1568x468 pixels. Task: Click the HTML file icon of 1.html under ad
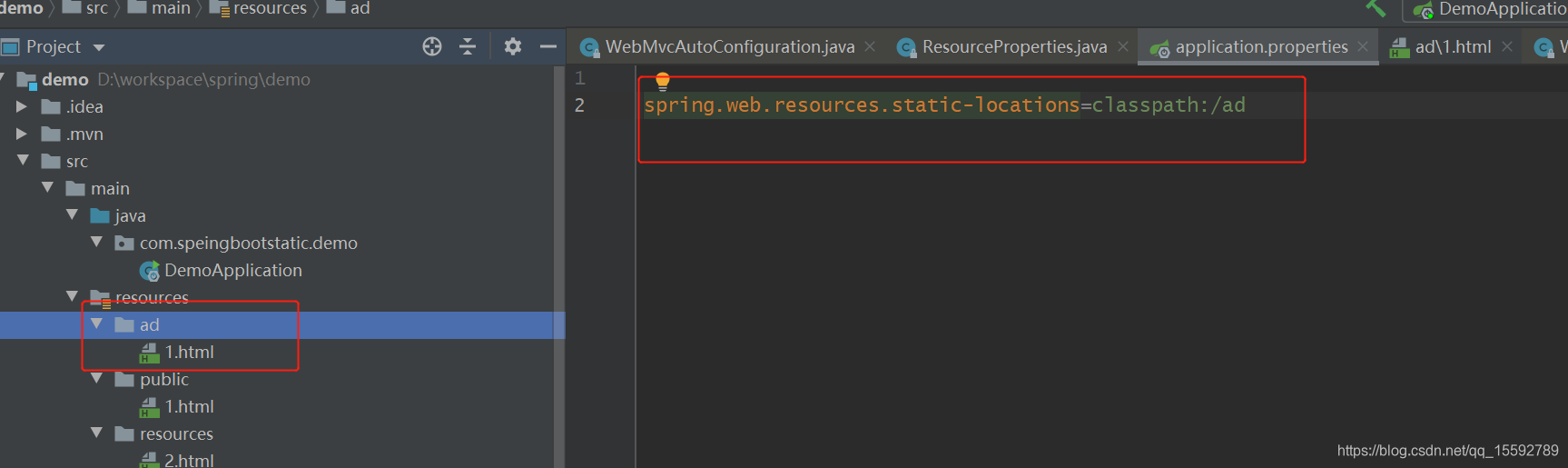pos(150,353)
